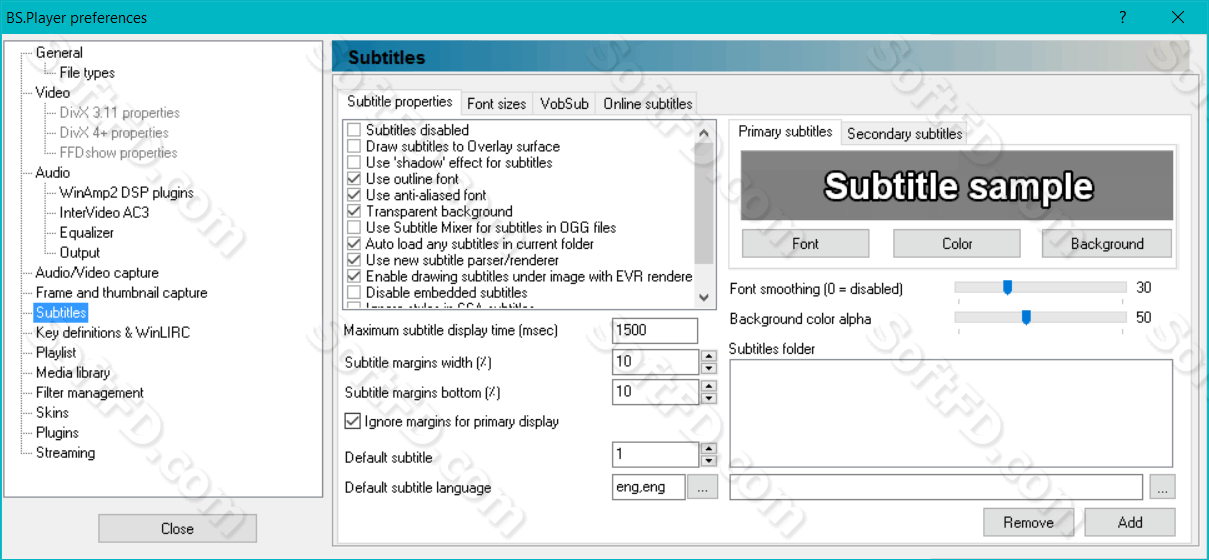Enable Draw subtitles to Overlay surface
The width and height of the screenshot is (1209, 560).
[353, 146]
